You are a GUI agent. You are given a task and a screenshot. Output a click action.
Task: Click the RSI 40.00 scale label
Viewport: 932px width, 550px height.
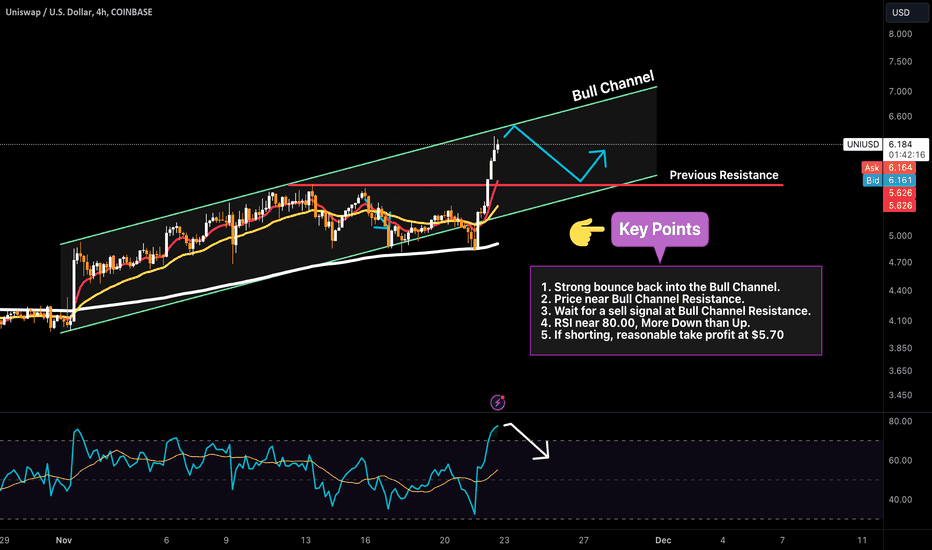(x=900, y=500)
